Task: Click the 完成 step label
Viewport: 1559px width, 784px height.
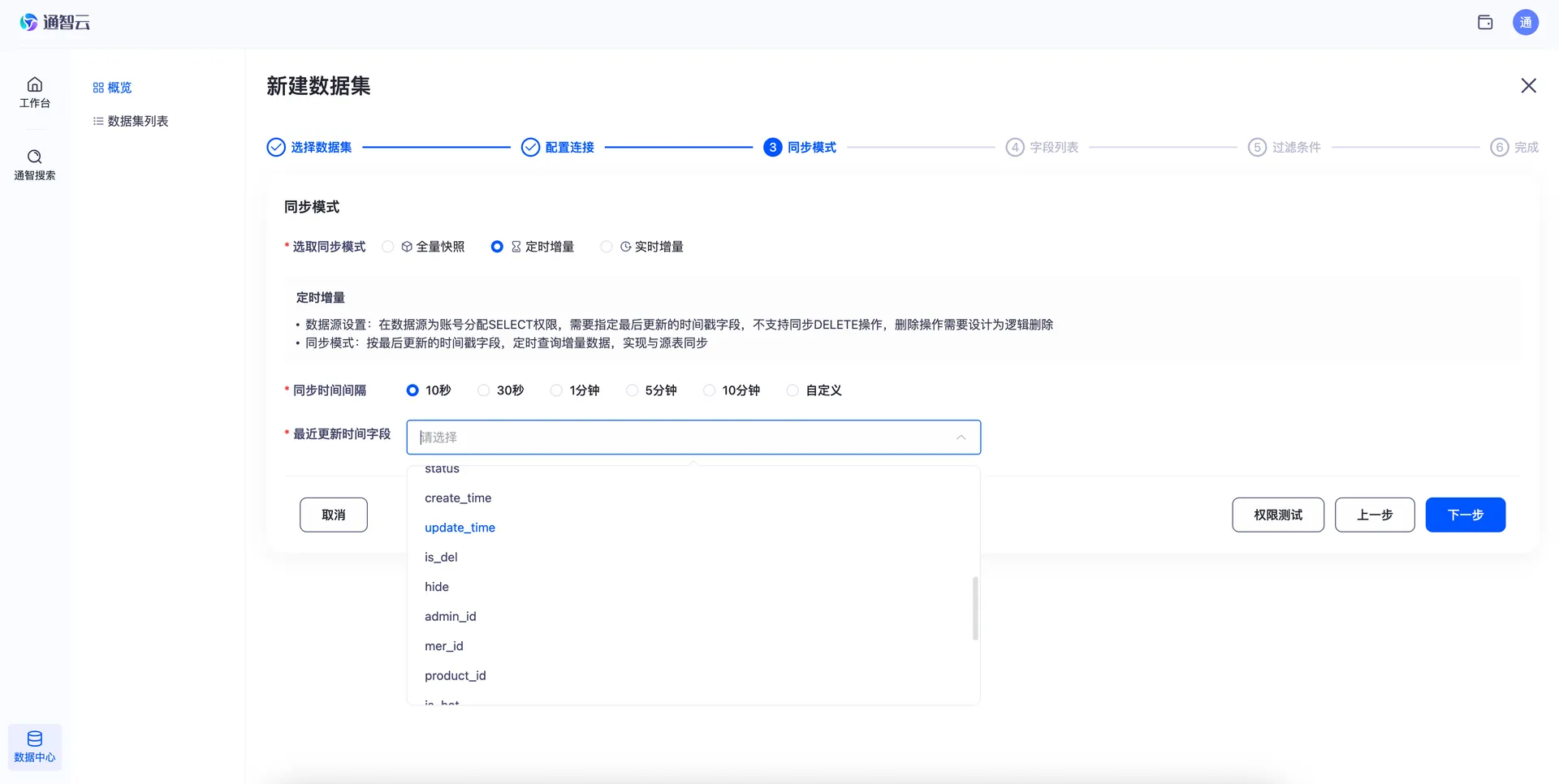Action: coord(1527,147)
